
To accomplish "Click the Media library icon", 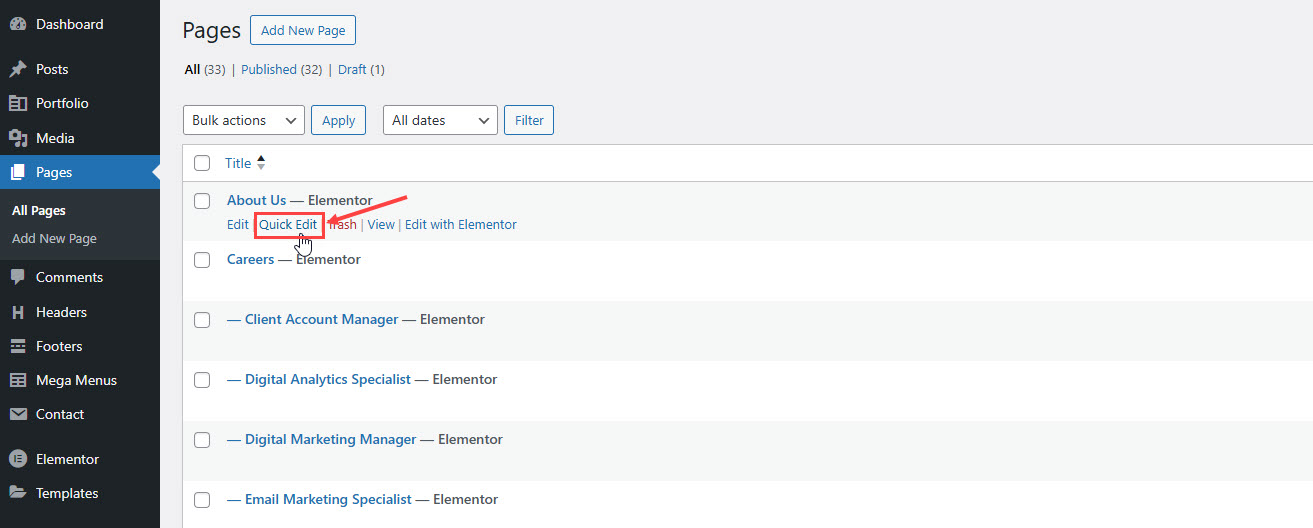I will point(17,138).
